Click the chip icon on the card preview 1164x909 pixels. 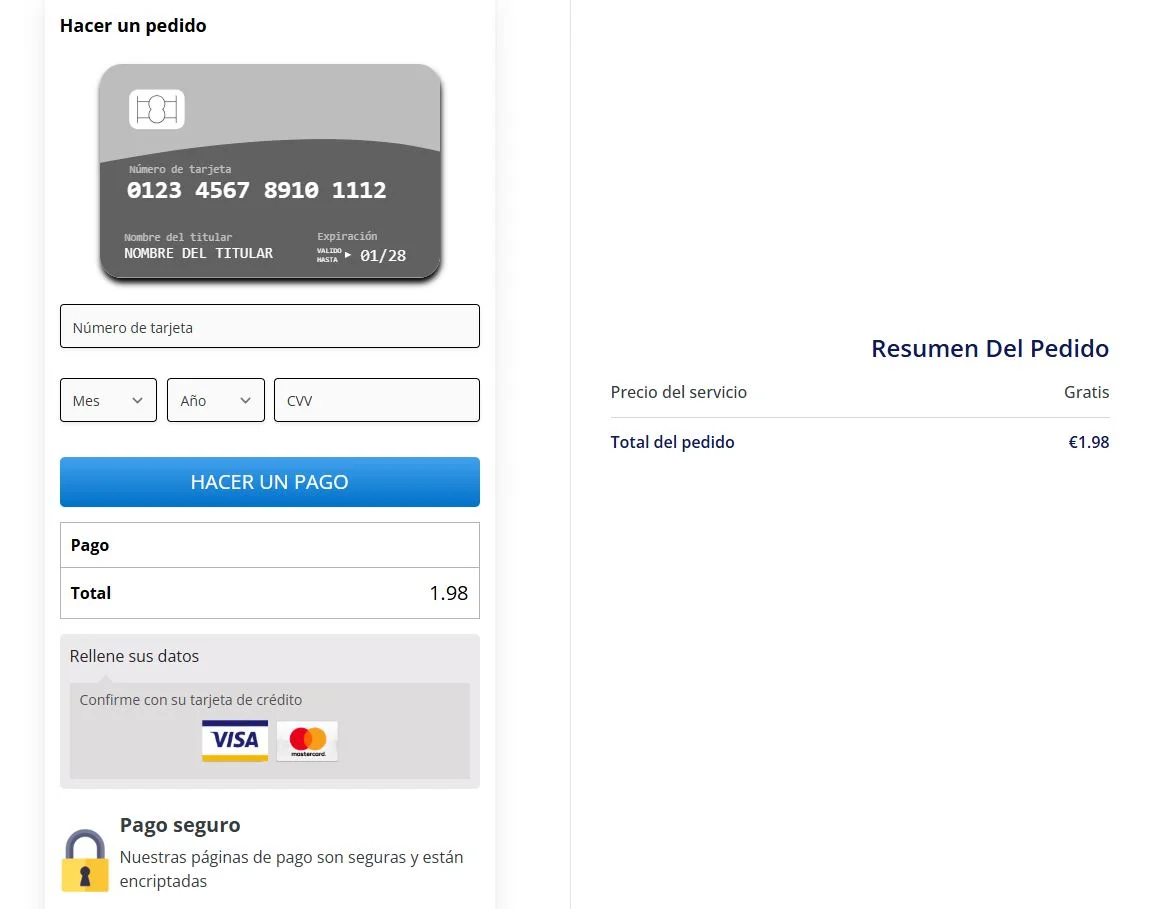[157, 109]
